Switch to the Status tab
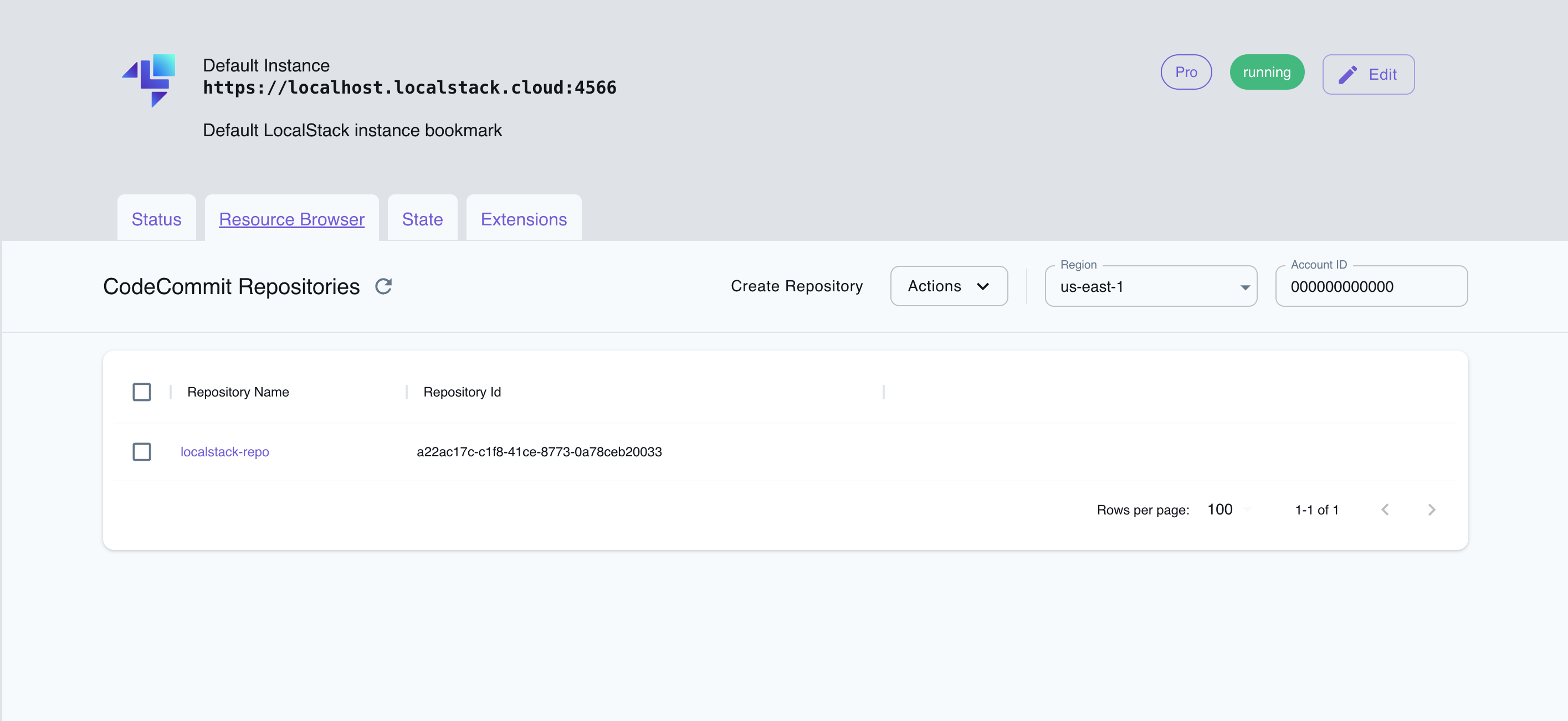This screenshot has height=721, width=1568. [x=156, y=219]
